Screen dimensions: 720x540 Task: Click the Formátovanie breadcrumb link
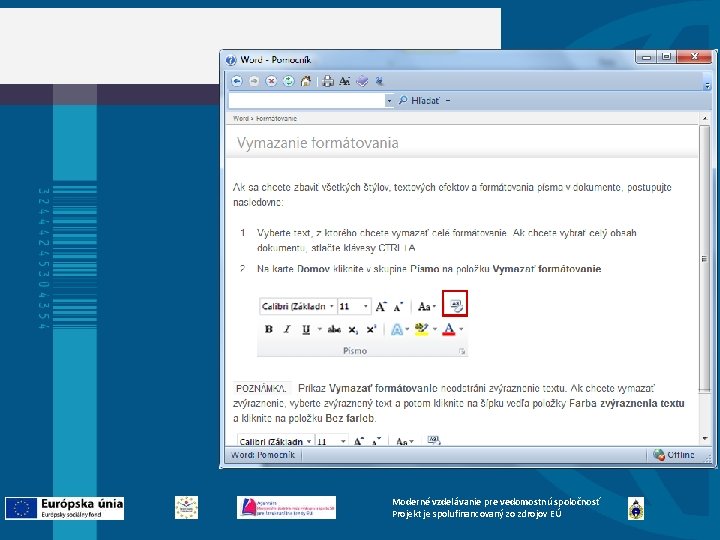[x=276, y=118]
